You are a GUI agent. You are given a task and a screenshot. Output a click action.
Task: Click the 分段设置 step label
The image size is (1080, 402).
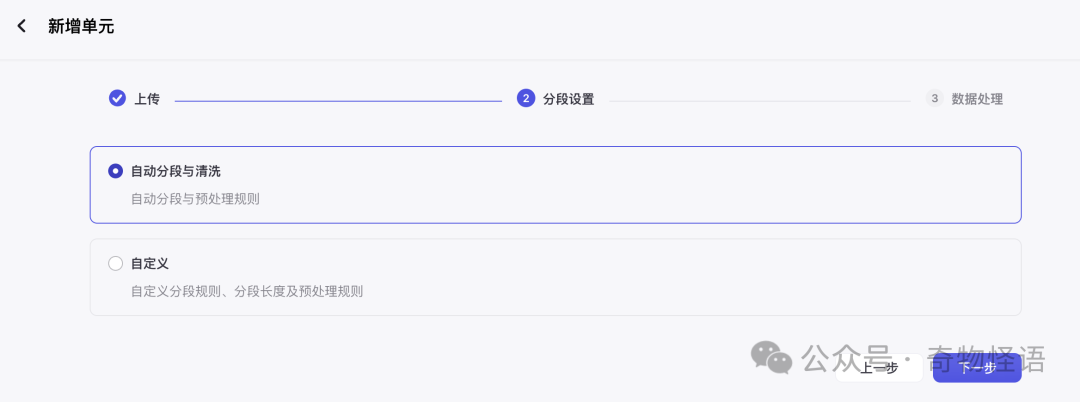568,99
